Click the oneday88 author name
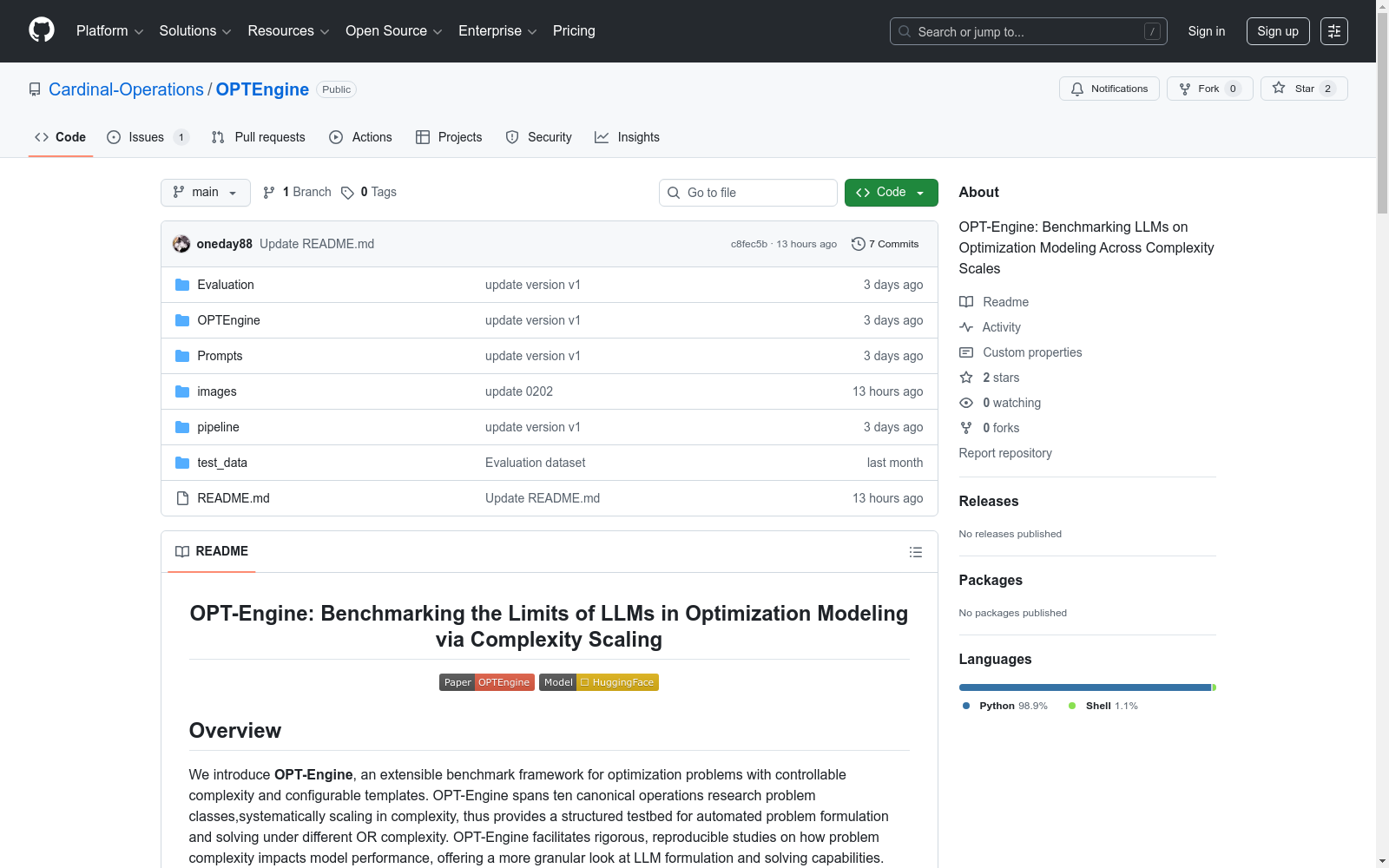 click(224, 244)
